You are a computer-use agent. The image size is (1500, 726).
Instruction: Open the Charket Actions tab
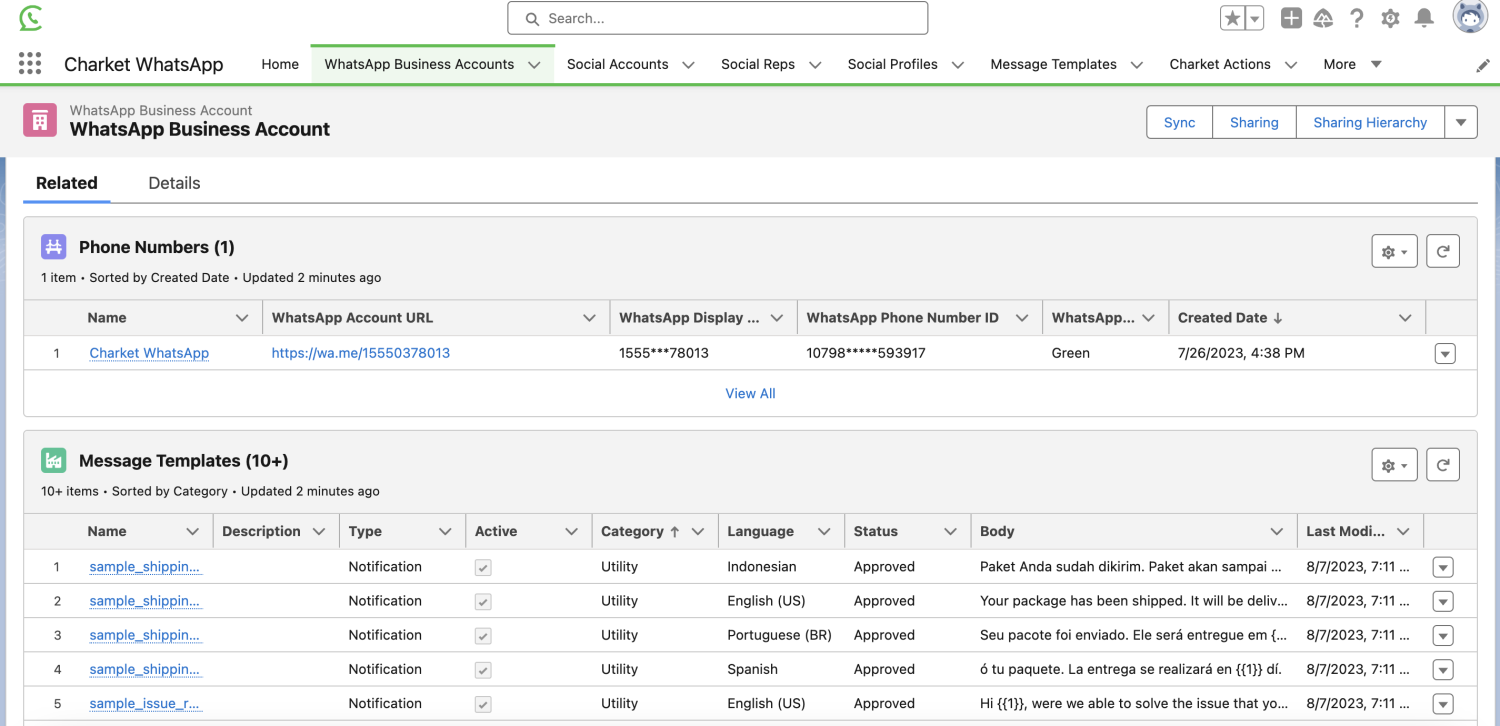(1220, 64)
